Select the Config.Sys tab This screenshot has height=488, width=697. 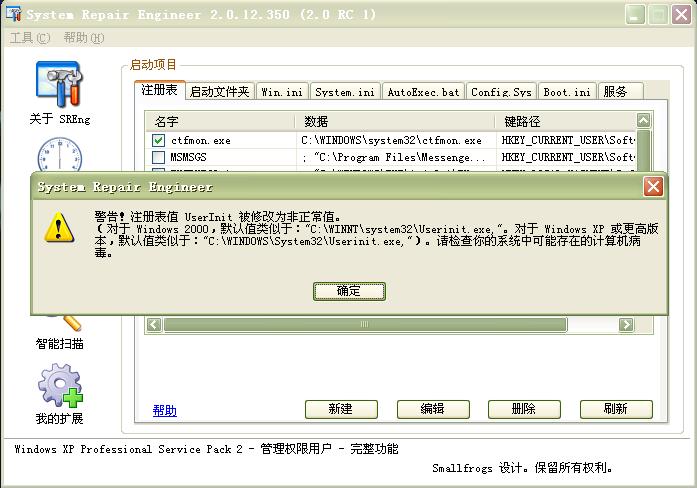pos(501,92)
